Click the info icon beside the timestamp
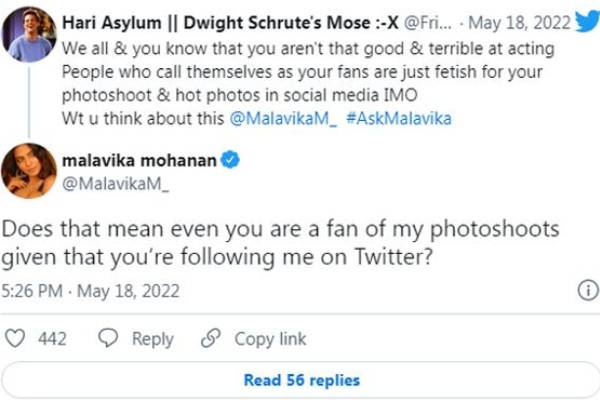This screenshot has width=600, height=400. (x=586, y=291)
